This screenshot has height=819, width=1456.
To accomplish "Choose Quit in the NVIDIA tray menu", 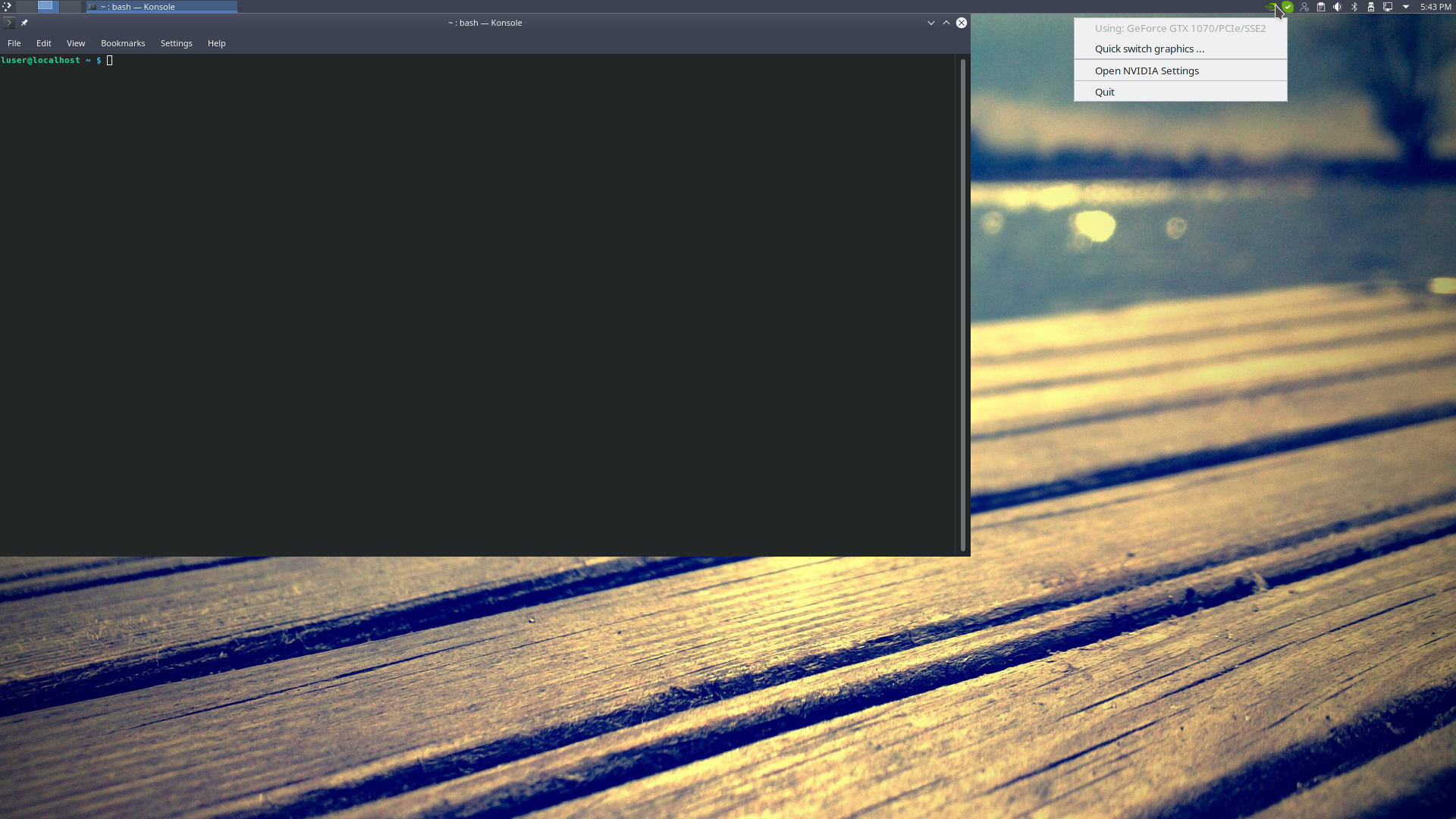I will (x=1181, y=92).
